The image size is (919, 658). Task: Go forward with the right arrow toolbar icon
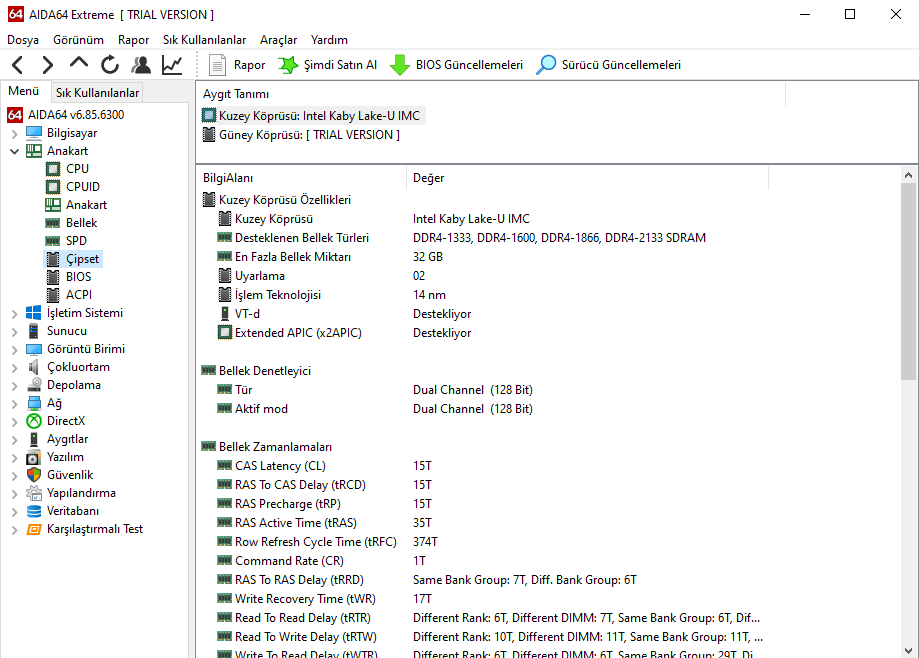[48, 64]
